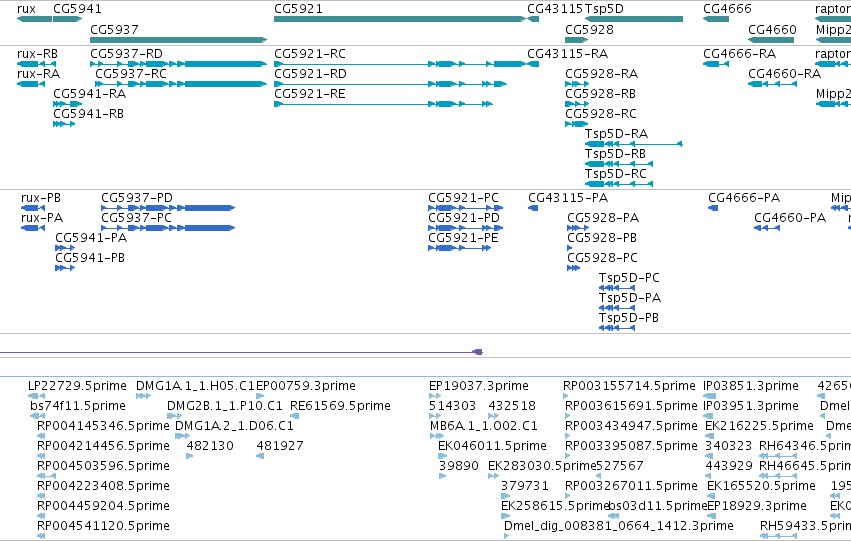Click protein CG5941-PB

point(65,268)
